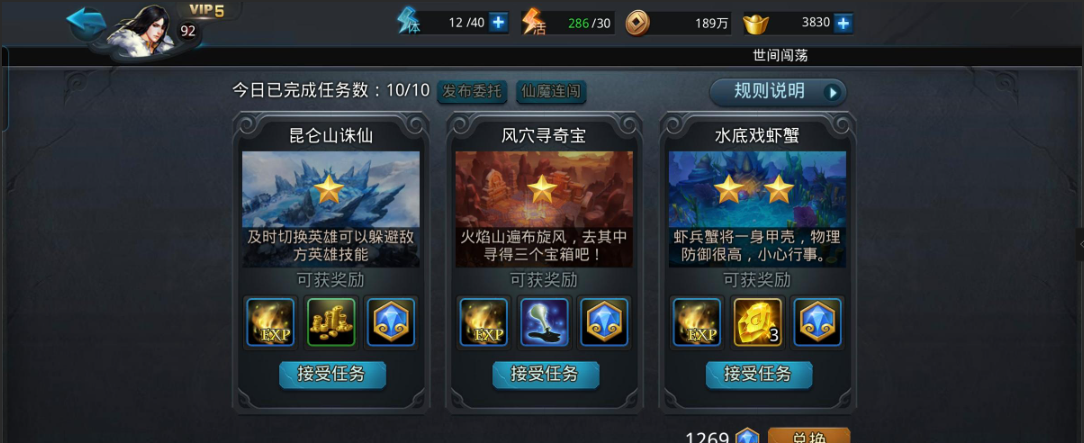1084x443 pixels.
Task: Accept the 水底戏虾蟹 quest
Action: 759,375
